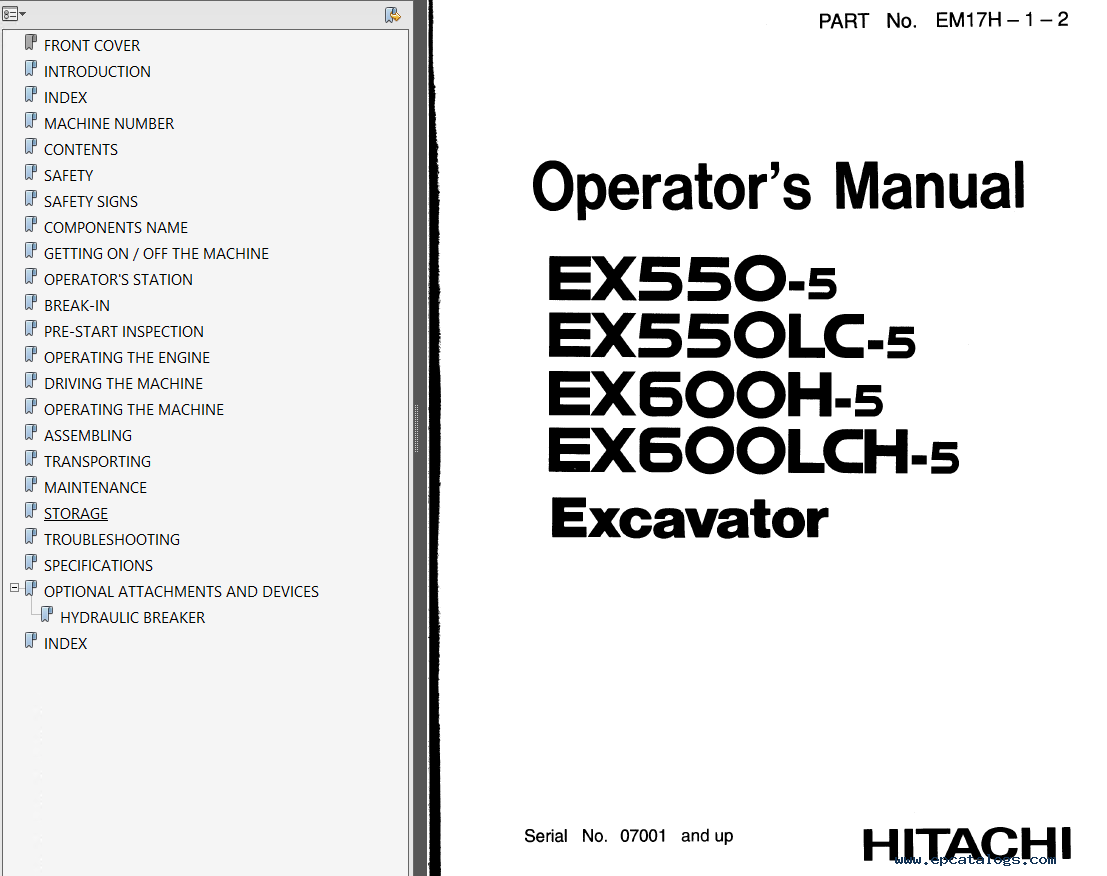Click the bookmark icon beside STORAGE
The image size is (1107, 876).
30,511
